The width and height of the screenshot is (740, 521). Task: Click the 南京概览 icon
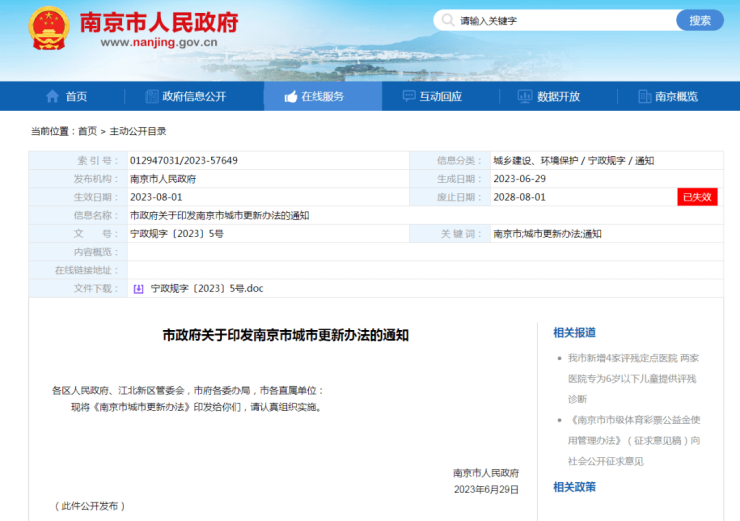[642, 97]
